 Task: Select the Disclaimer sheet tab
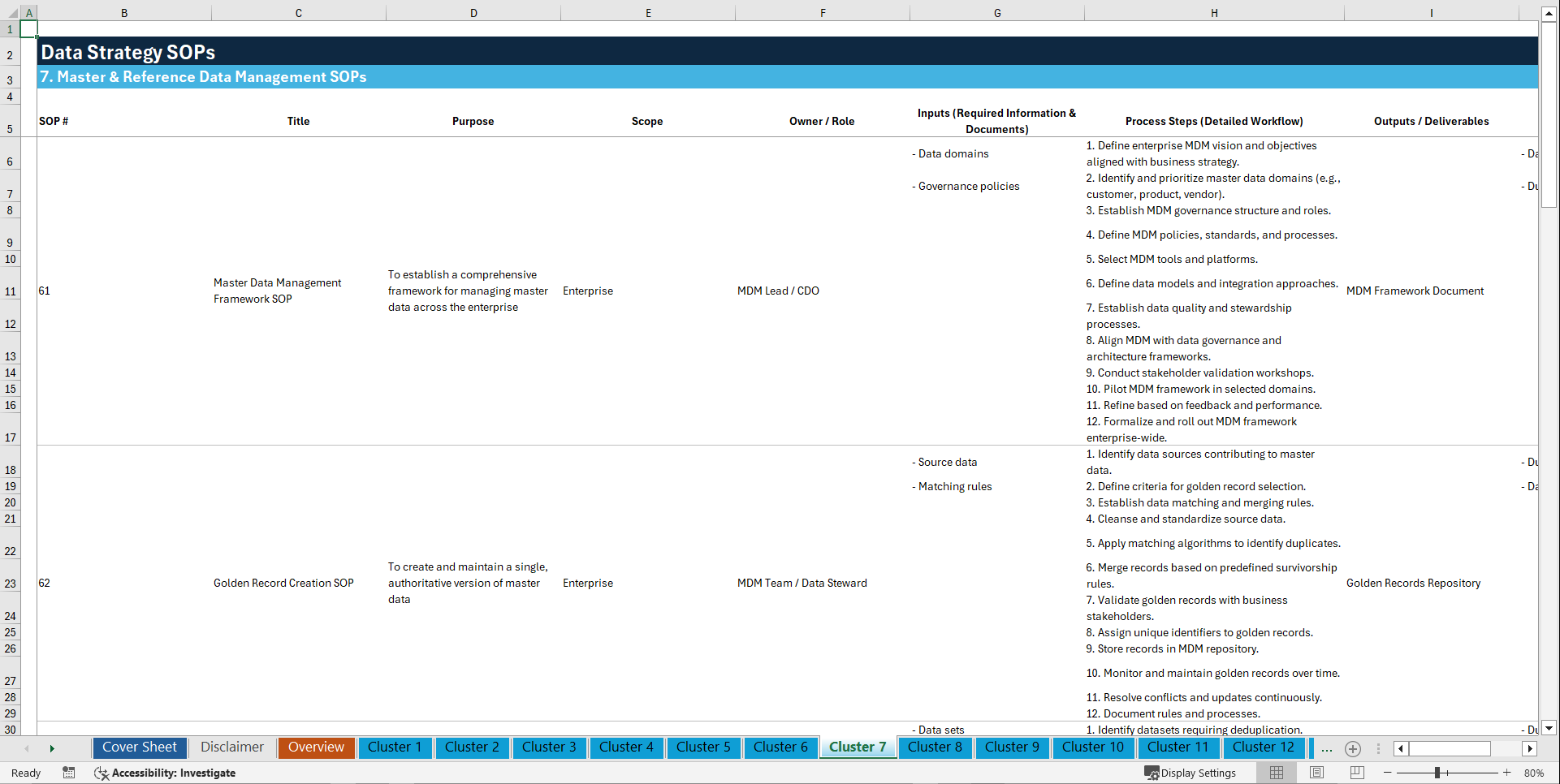pyautogui.click(x=231, y=747)
